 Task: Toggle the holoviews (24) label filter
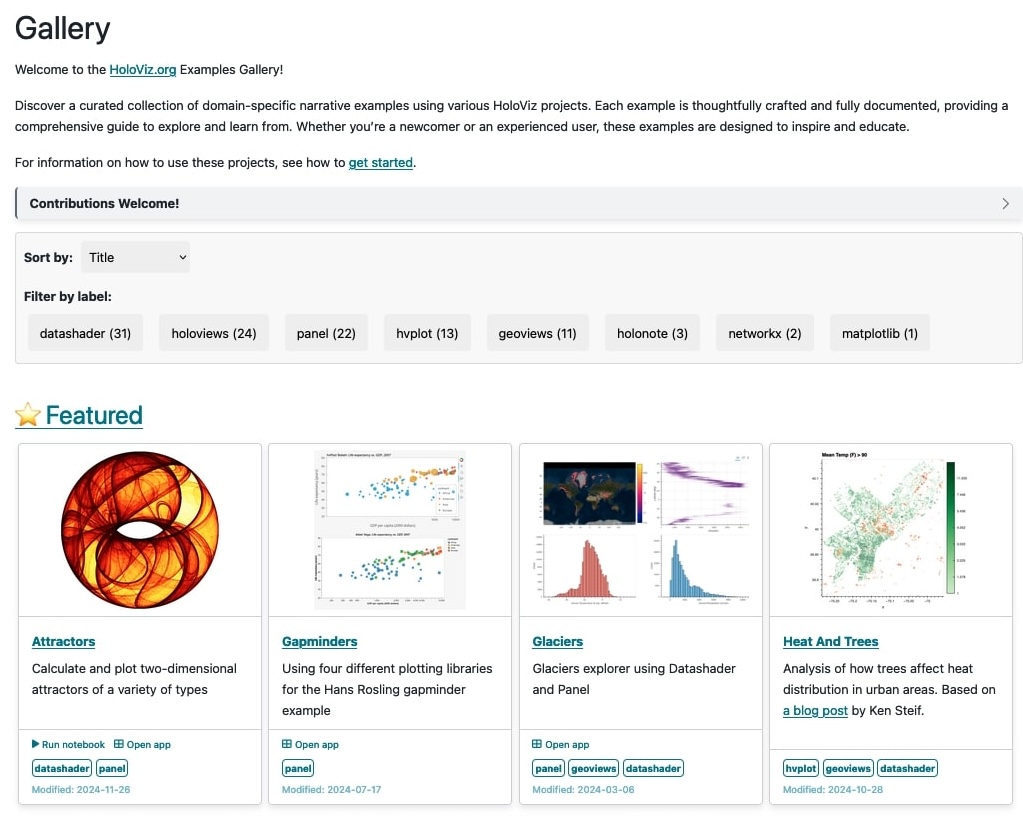214,333
